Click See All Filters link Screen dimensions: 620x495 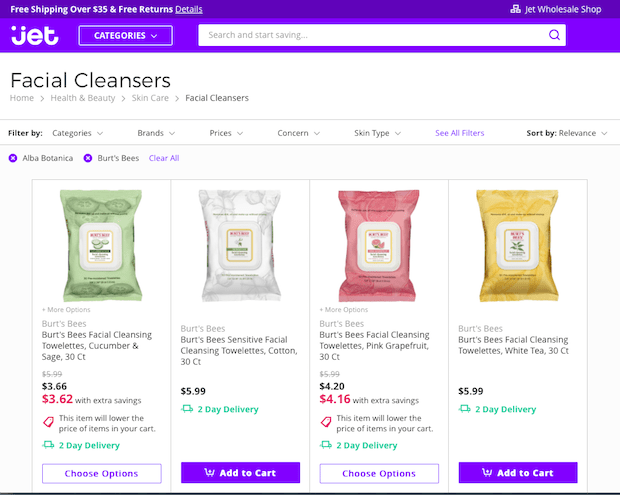coord(459,133)
